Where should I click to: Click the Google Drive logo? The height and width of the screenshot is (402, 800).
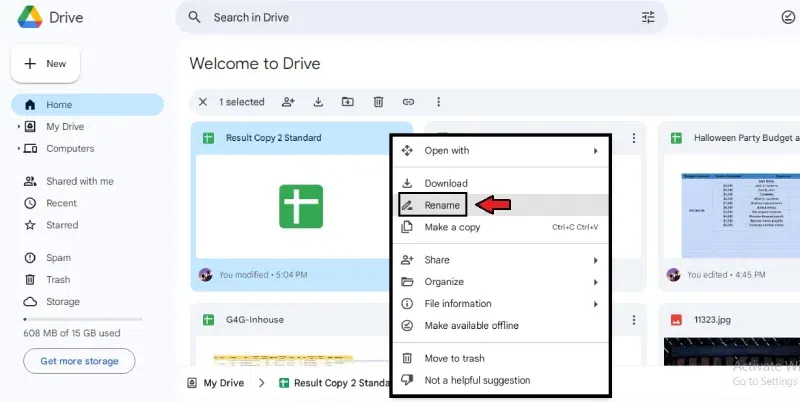(x=30, y=17)
